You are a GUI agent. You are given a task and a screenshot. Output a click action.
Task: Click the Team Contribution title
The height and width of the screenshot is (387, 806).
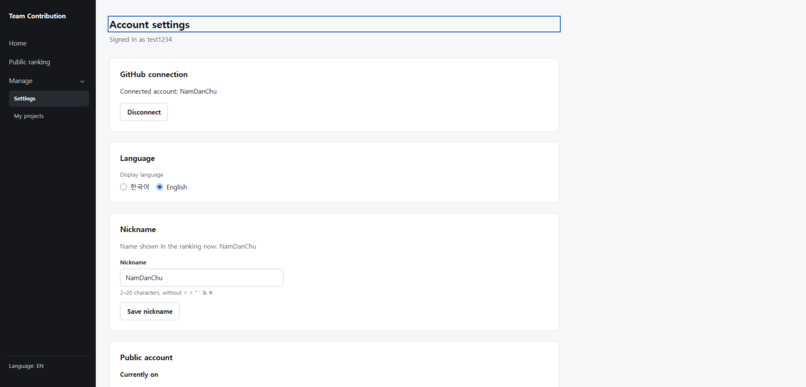37,16
